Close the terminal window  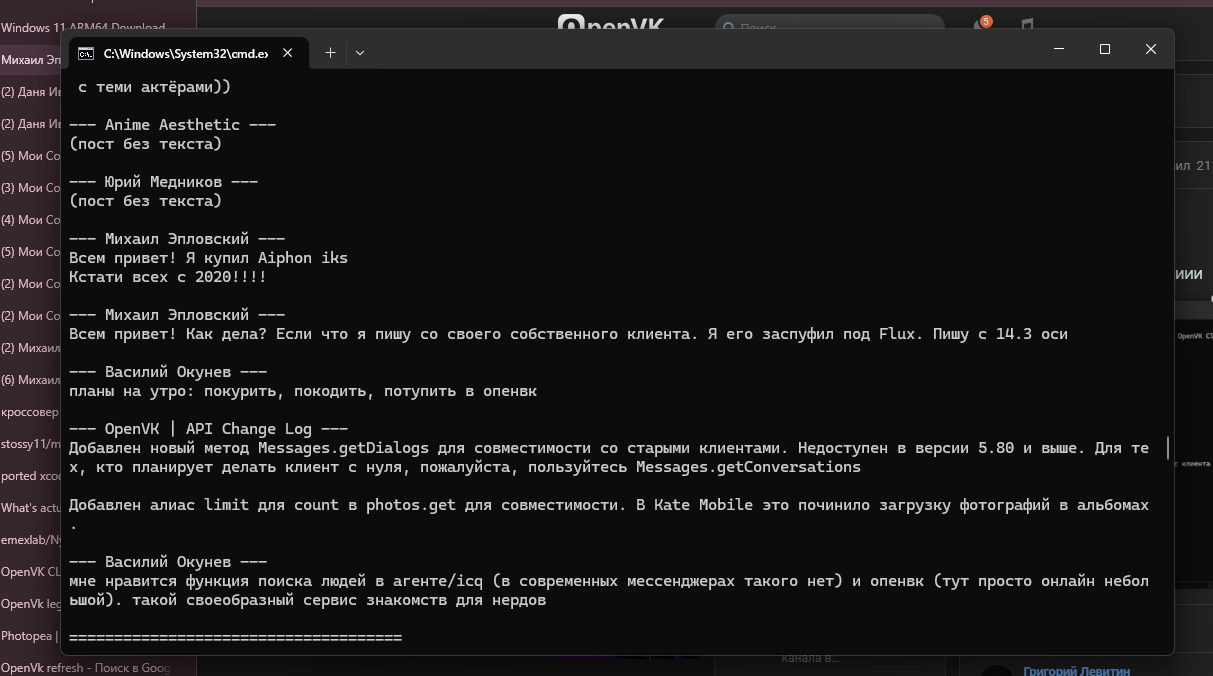pos(1151,50)
